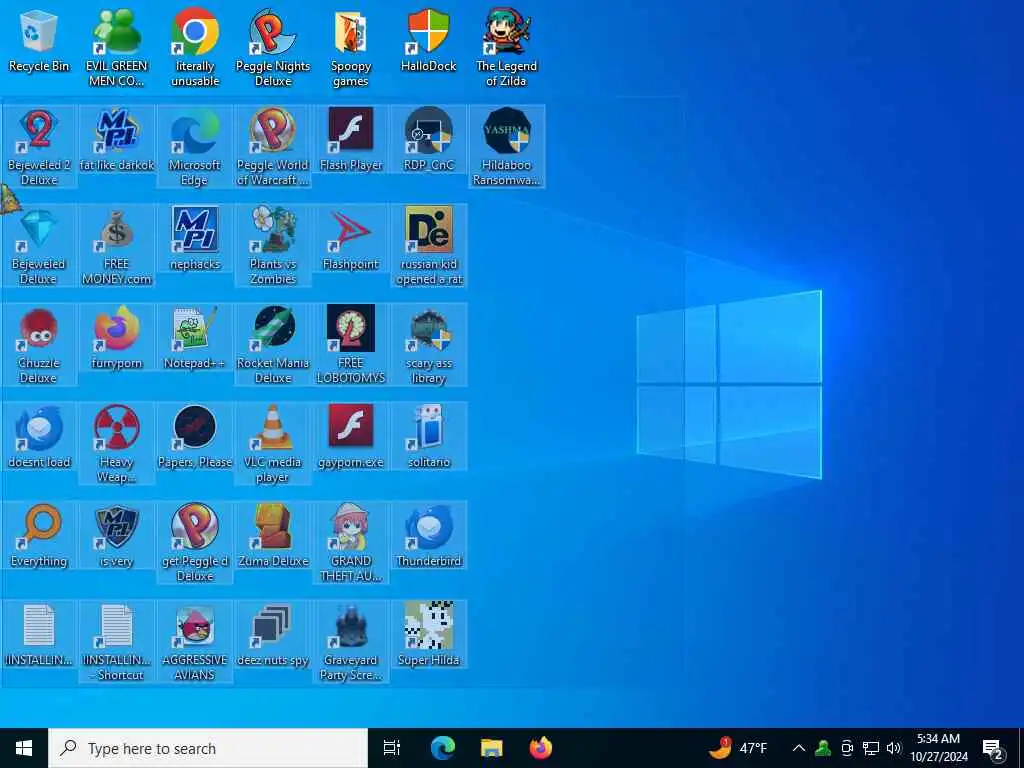Open the 5:34 AM clock and calendar
1024x768 pixels.
click(939, 748)
